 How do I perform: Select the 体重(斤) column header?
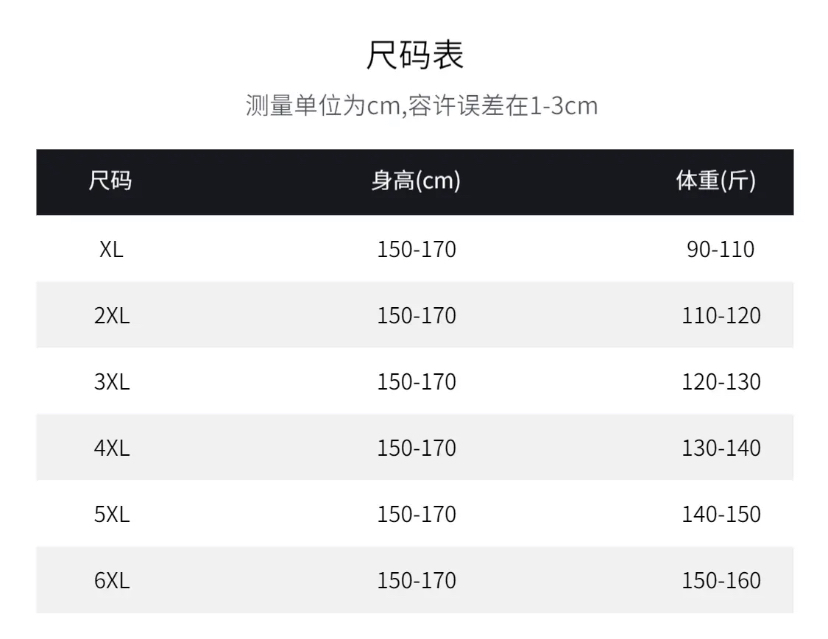[716, 181]
